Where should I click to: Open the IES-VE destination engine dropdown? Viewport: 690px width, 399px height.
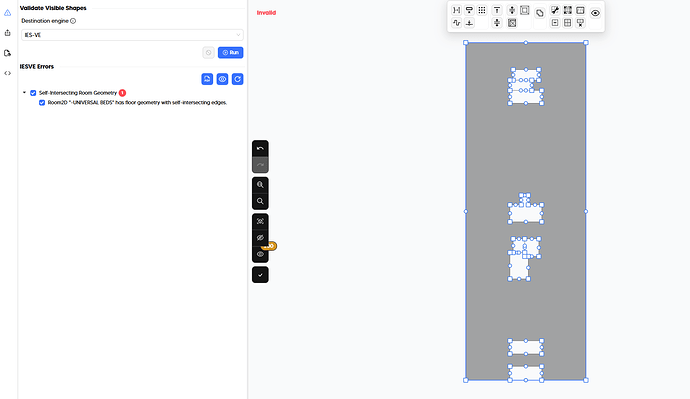click(132, 35)
